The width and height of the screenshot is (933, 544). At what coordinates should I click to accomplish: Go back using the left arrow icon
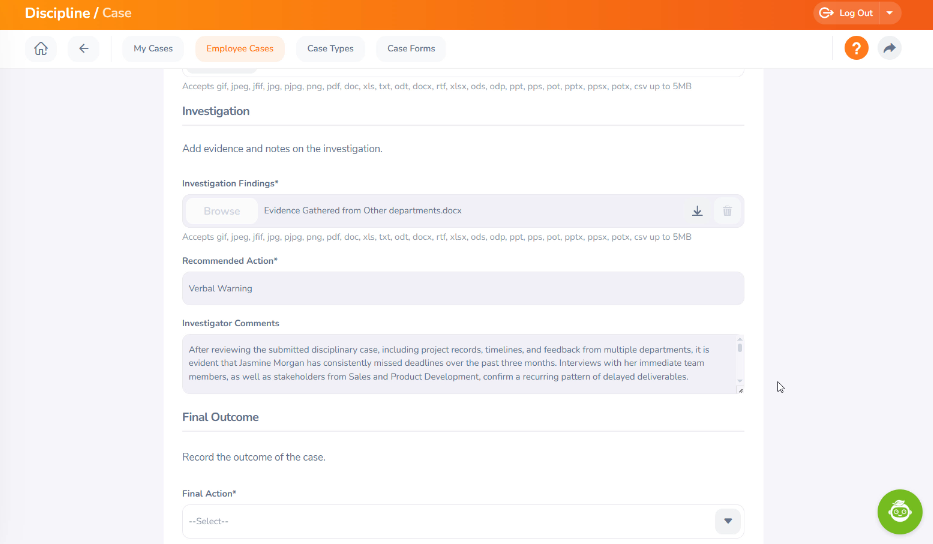click(84, 48)
